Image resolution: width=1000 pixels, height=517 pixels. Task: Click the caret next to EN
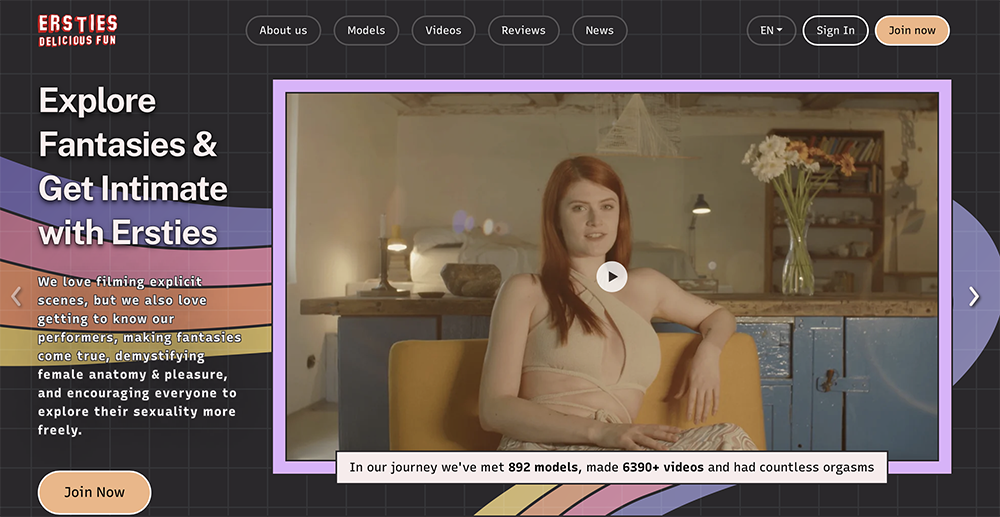pyautogui.click(x=780, y=31)
